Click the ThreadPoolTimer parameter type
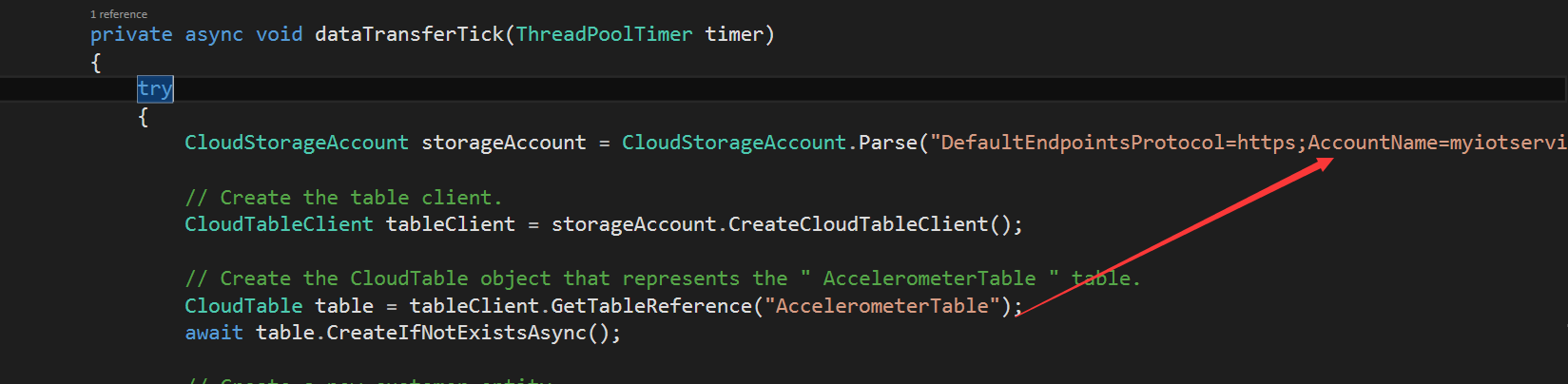Screen dimensions: 1568x384 pos(604,34)
